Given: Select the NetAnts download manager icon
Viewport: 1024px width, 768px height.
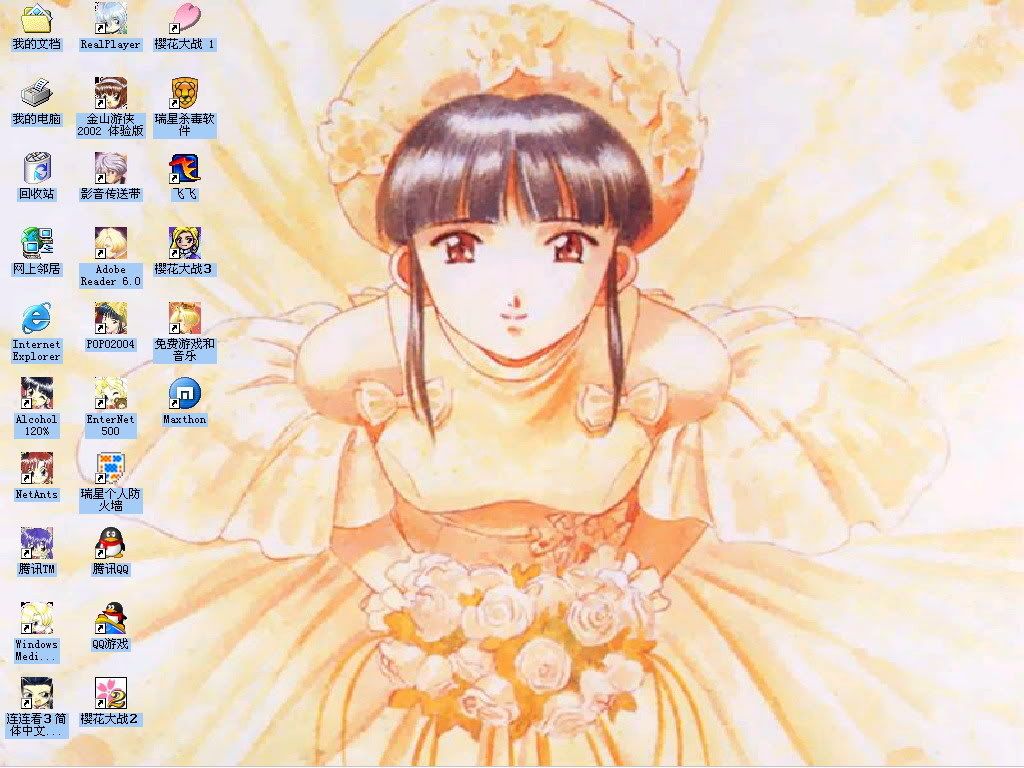Looking at the screenshot, I should (36, 468).
